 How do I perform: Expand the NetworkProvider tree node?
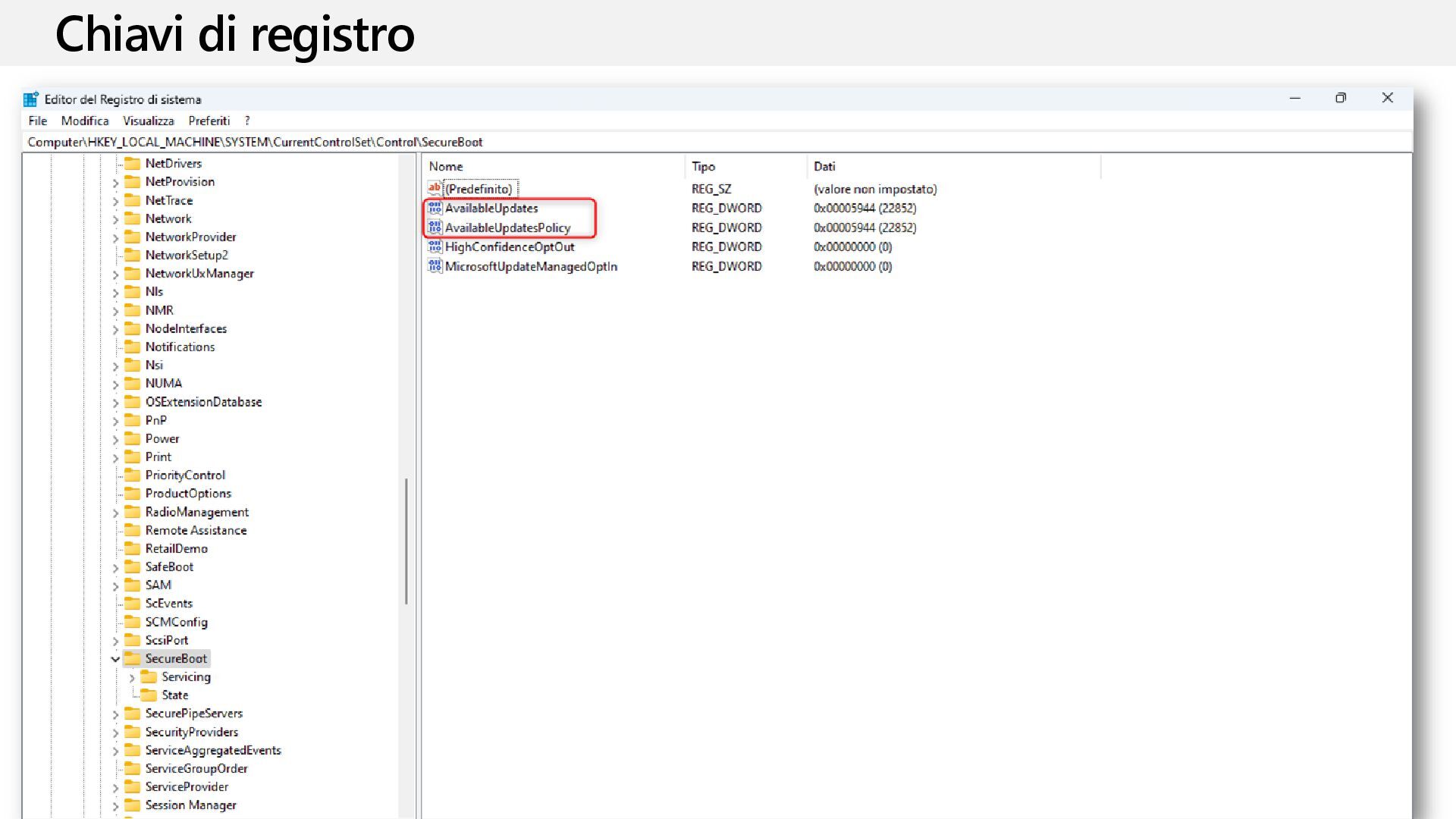click(x=115, y=237)
